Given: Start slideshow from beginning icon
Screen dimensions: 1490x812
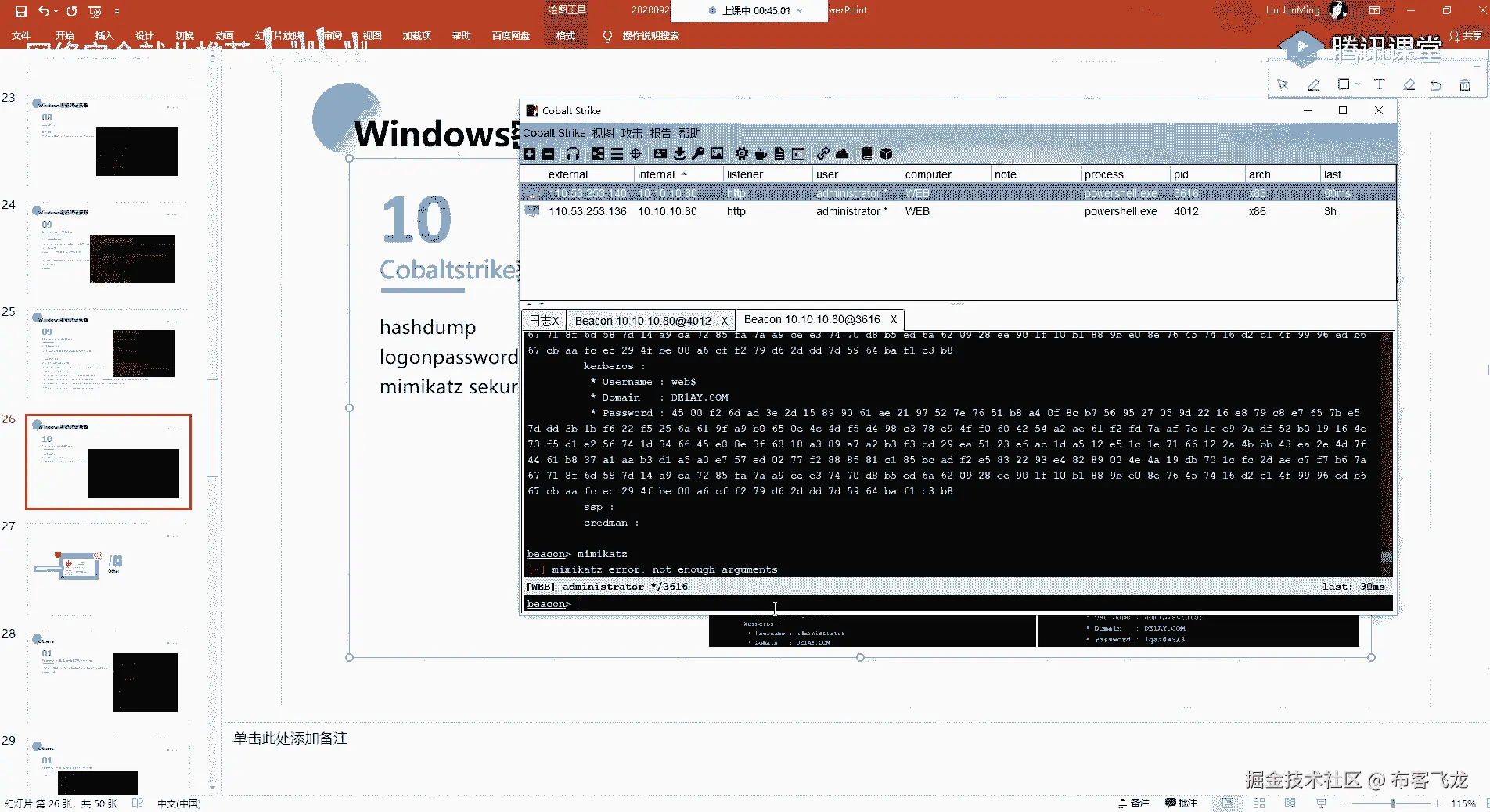Looking at the screenshot, I should pyautogui.click(x=95, y=11).
